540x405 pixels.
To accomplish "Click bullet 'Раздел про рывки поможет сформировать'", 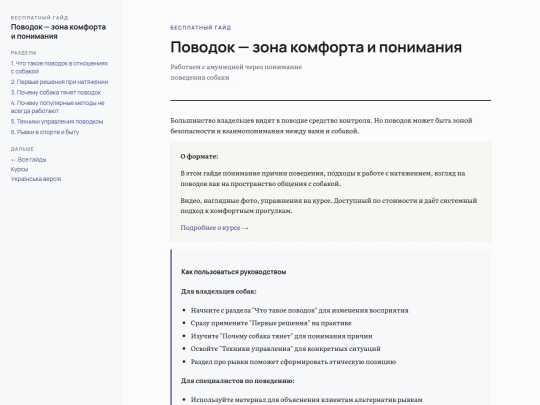I will [x=293, y=362].
